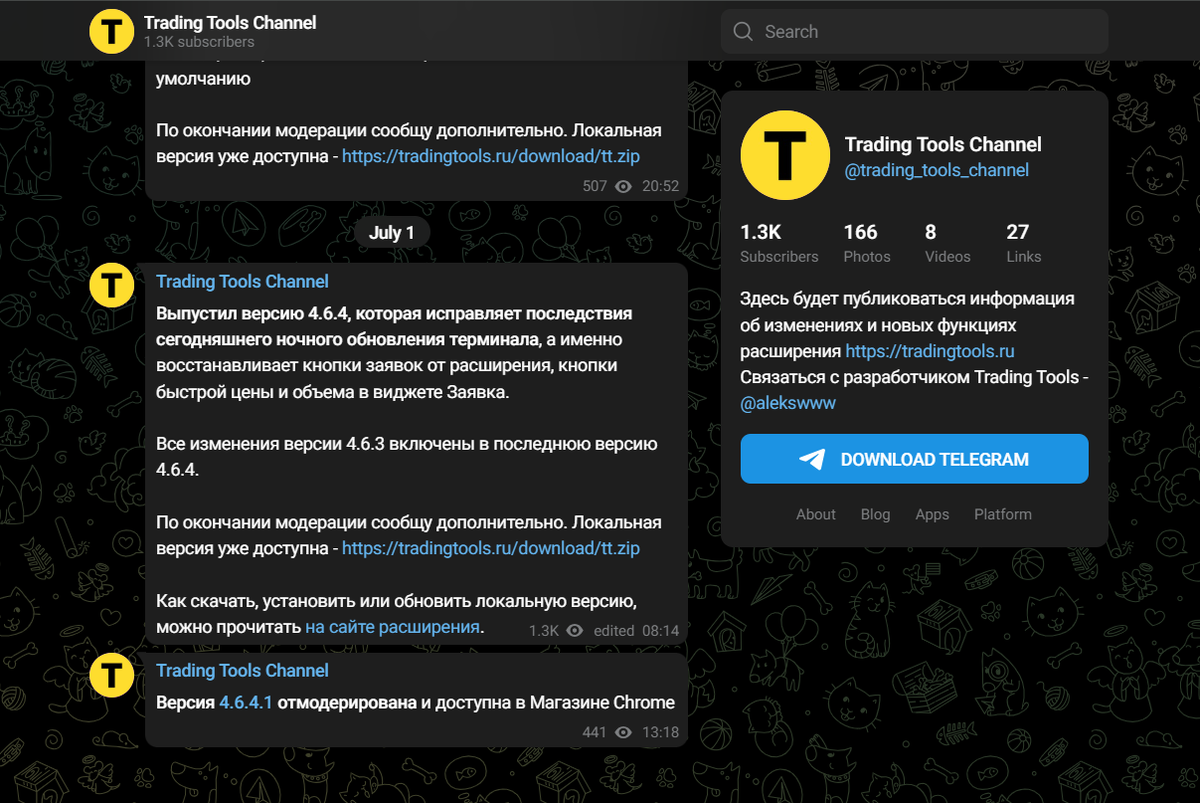
Task: Click the eye icon next to 1.3K views
Action: pos(574,631)
